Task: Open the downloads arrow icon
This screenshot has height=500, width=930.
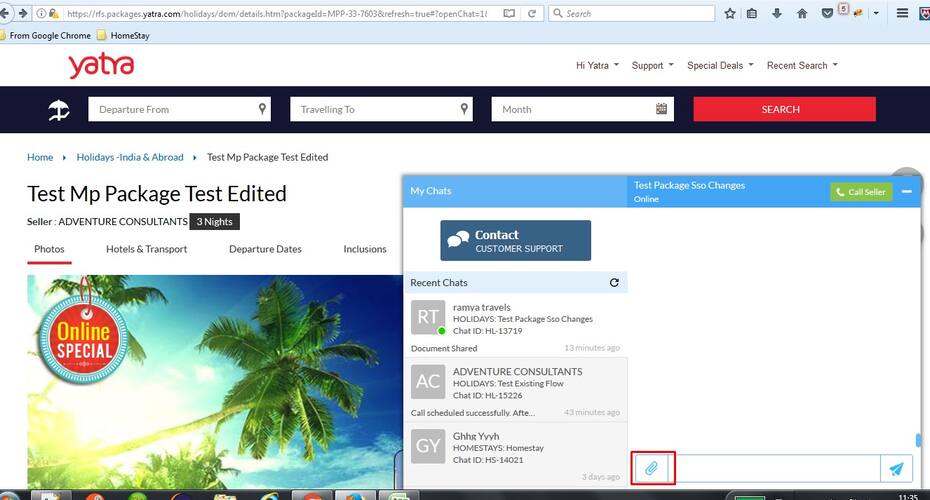Action: [x=776, y=13]
